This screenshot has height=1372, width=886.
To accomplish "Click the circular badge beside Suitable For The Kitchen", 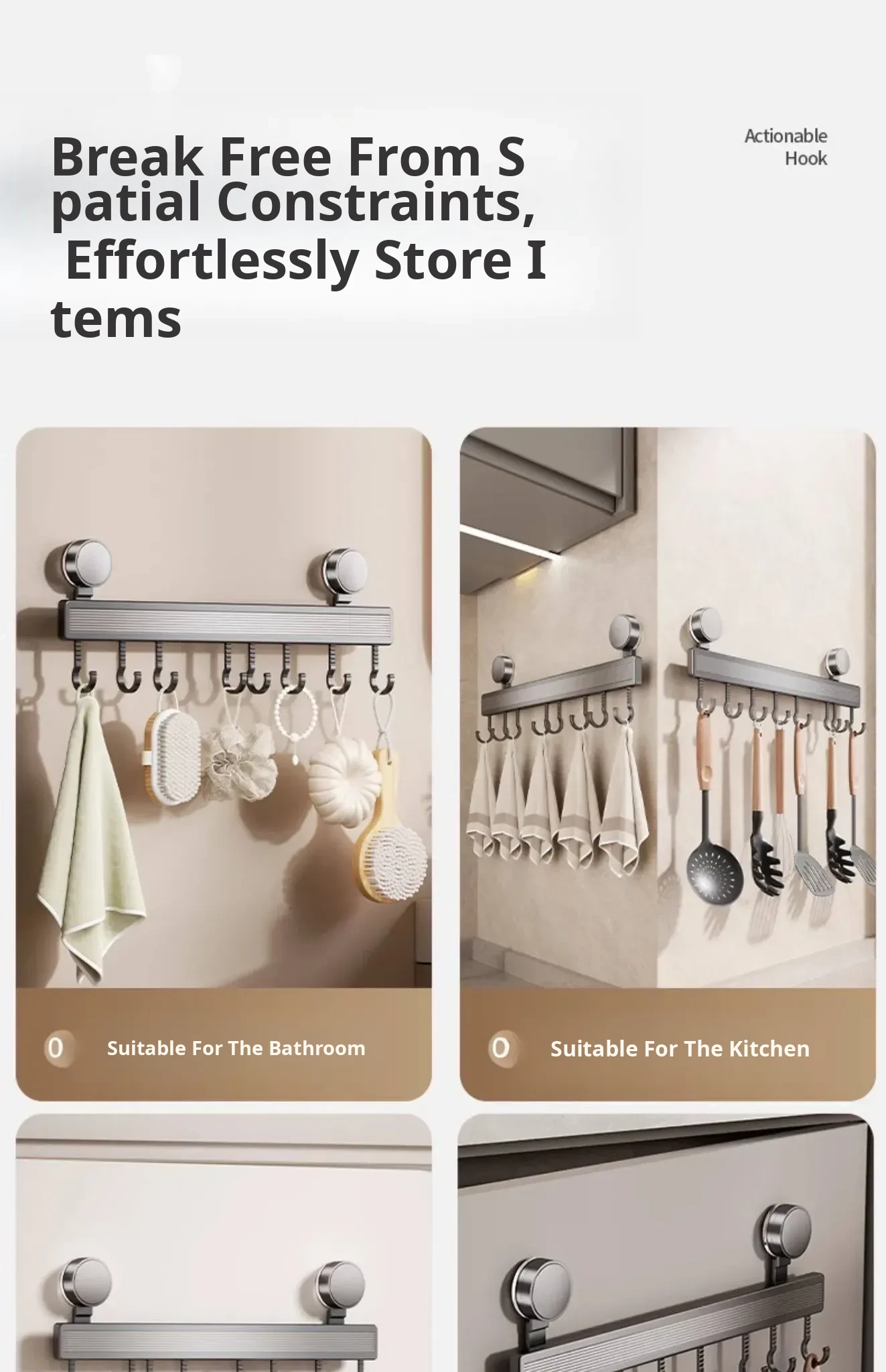I will point(500,1048).
